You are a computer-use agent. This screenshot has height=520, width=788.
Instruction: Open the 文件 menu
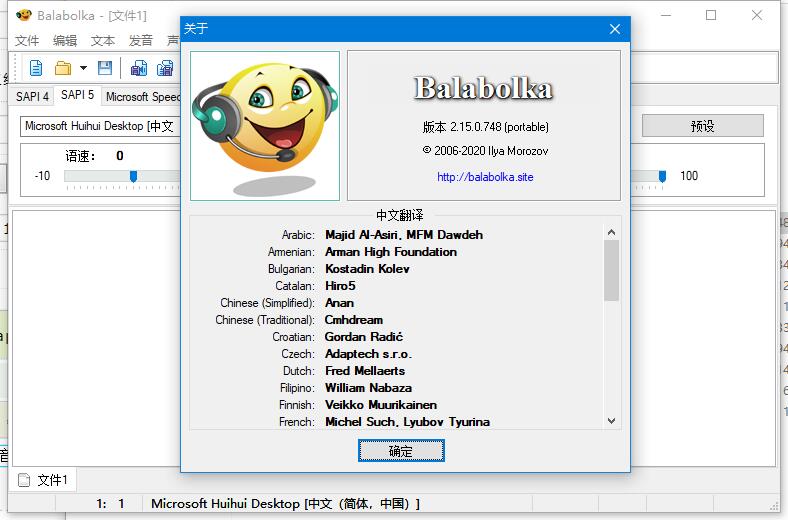(x=27, y=41)
